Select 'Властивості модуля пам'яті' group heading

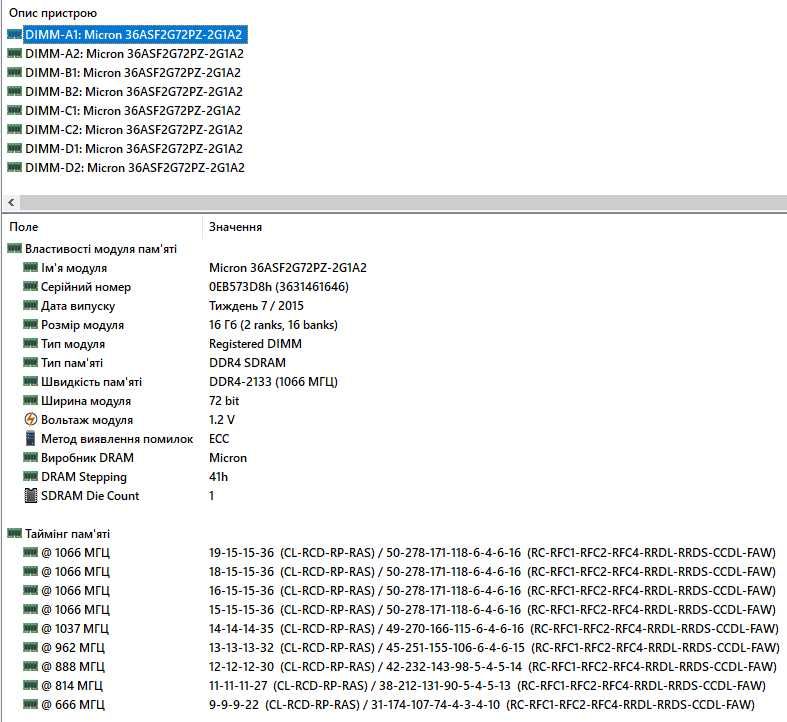tap(100, 249)
